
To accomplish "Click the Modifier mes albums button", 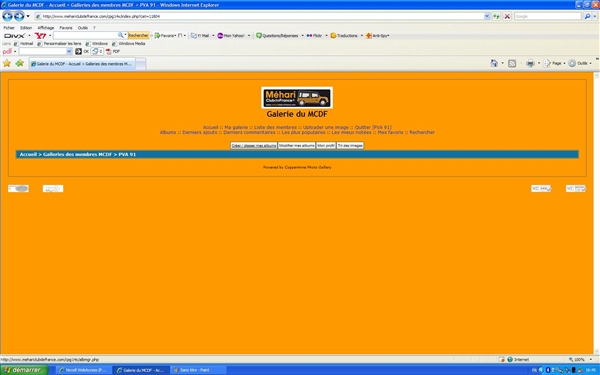I will (x=297, y=146).
